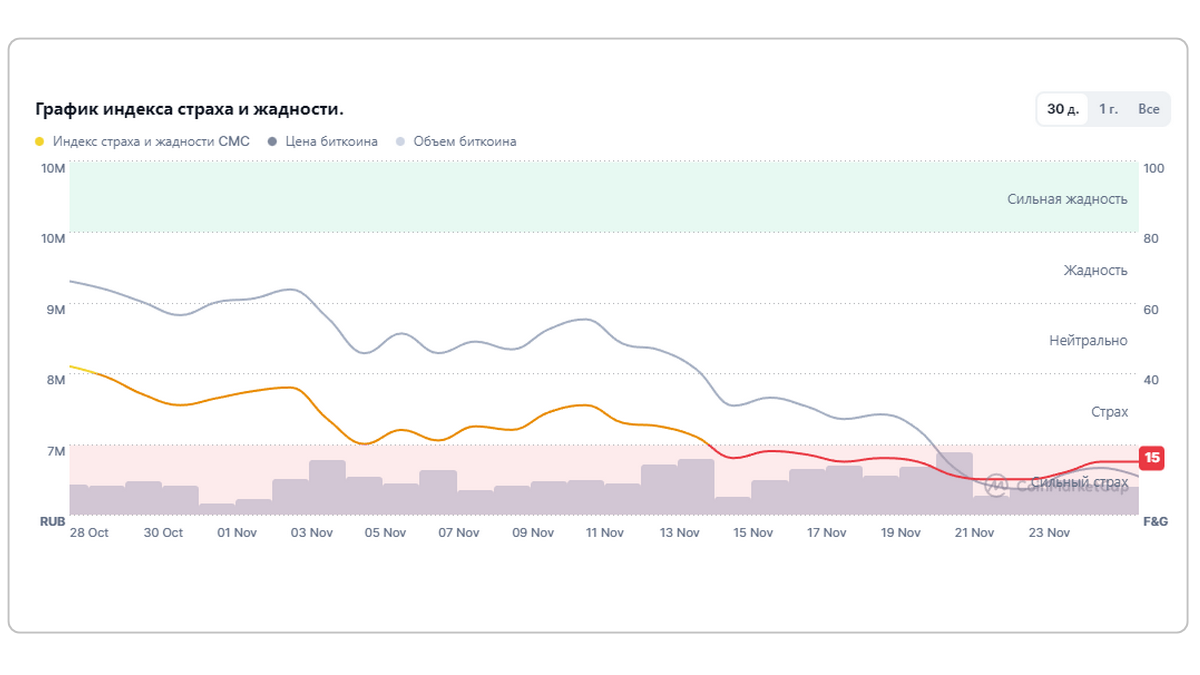Toggle Индекс страха и жадности CMC legend label

151,142
